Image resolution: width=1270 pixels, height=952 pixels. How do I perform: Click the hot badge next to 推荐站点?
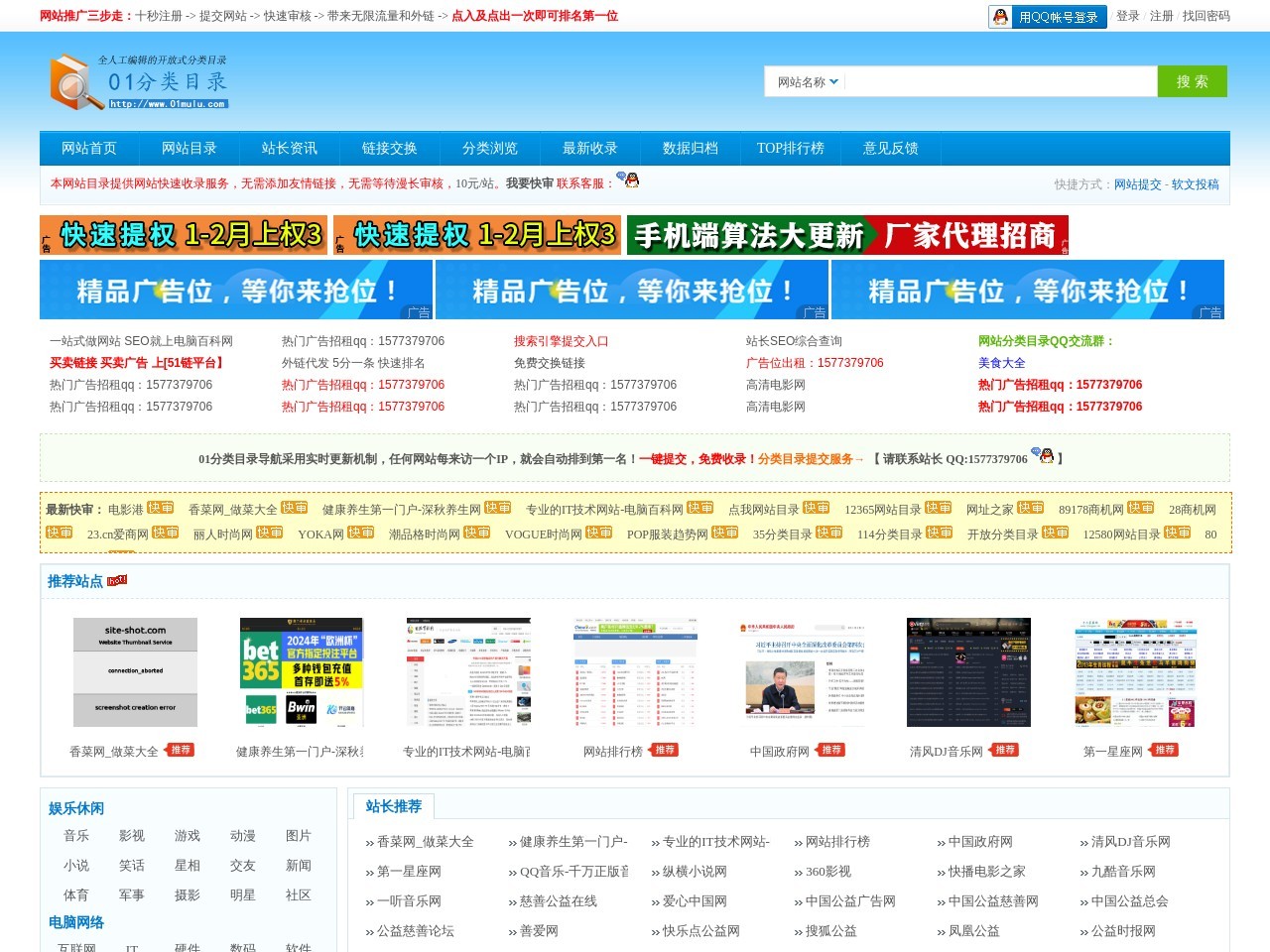pos(117,580)
